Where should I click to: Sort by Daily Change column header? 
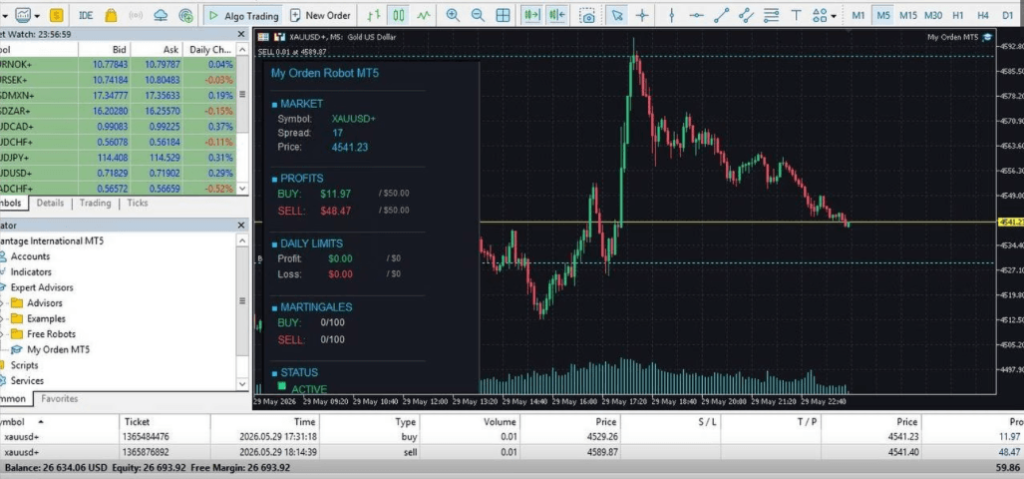click(209, 50)
